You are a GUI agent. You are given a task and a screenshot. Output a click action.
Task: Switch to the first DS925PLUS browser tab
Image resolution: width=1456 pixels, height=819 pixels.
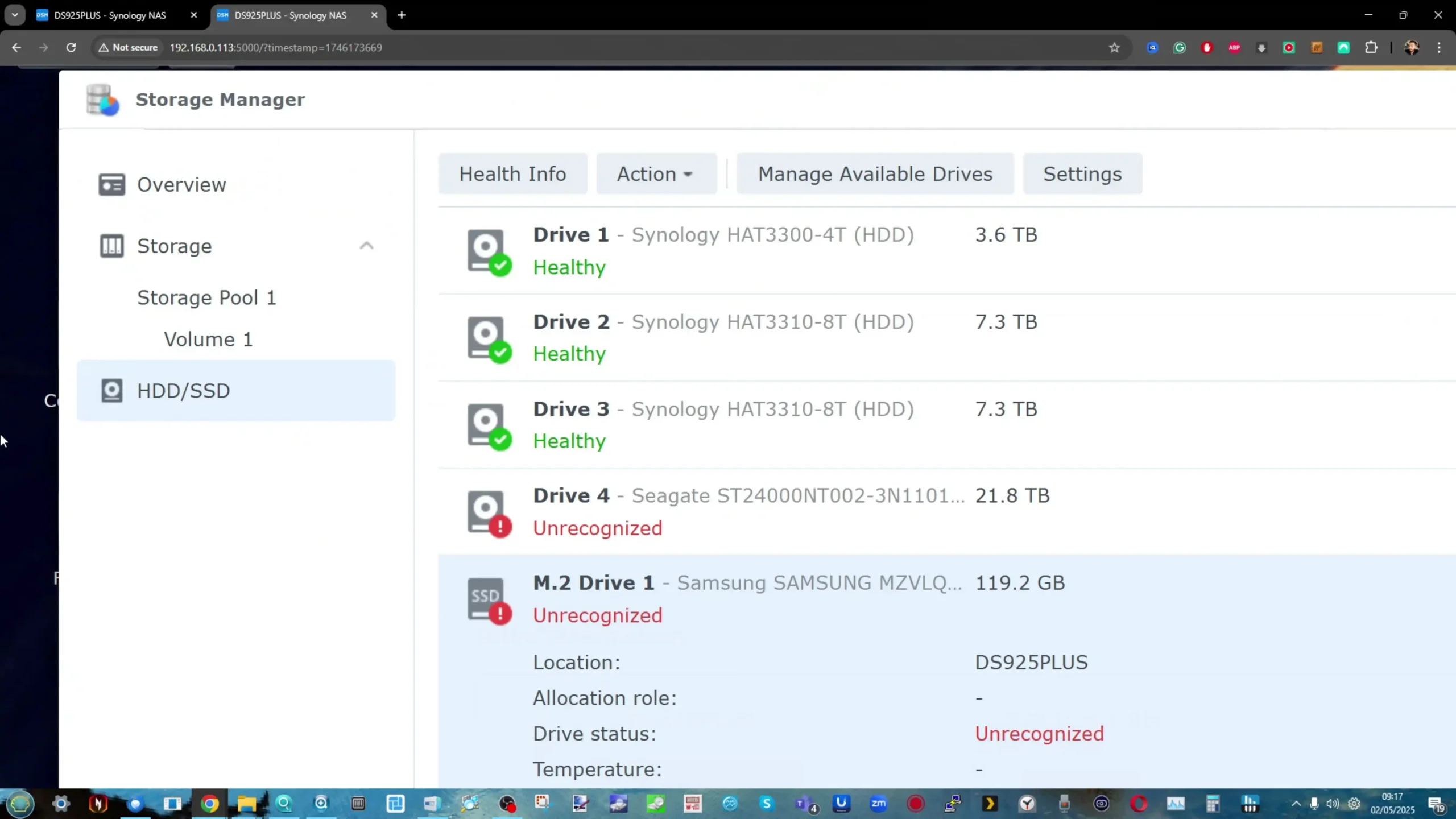110,15
